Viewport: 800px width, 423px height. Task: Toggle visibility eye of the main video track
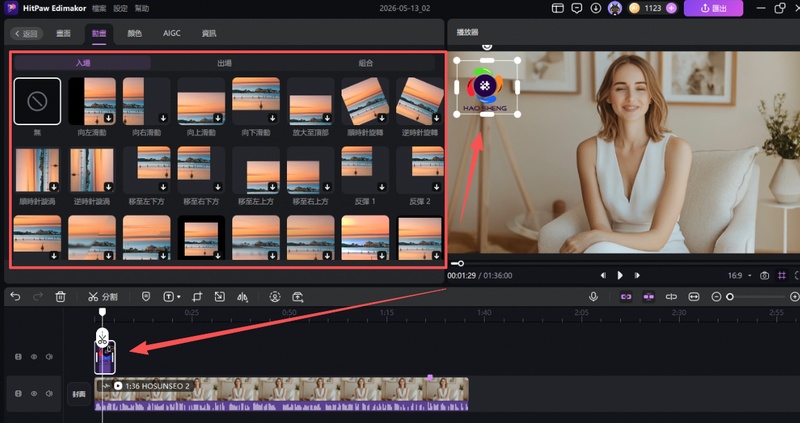[34, 393]
